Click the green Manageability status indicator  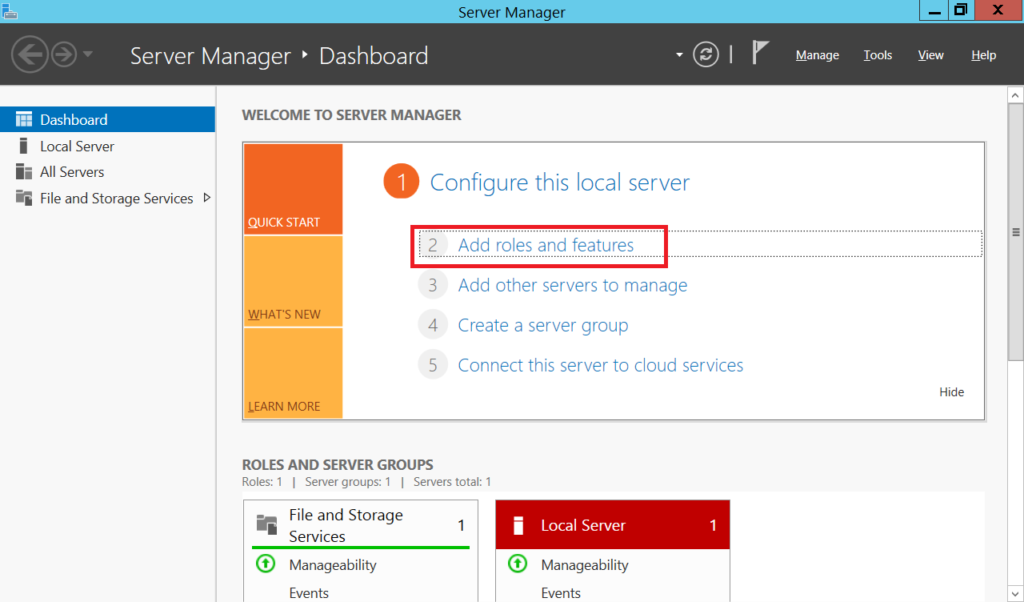click(517, 564)
